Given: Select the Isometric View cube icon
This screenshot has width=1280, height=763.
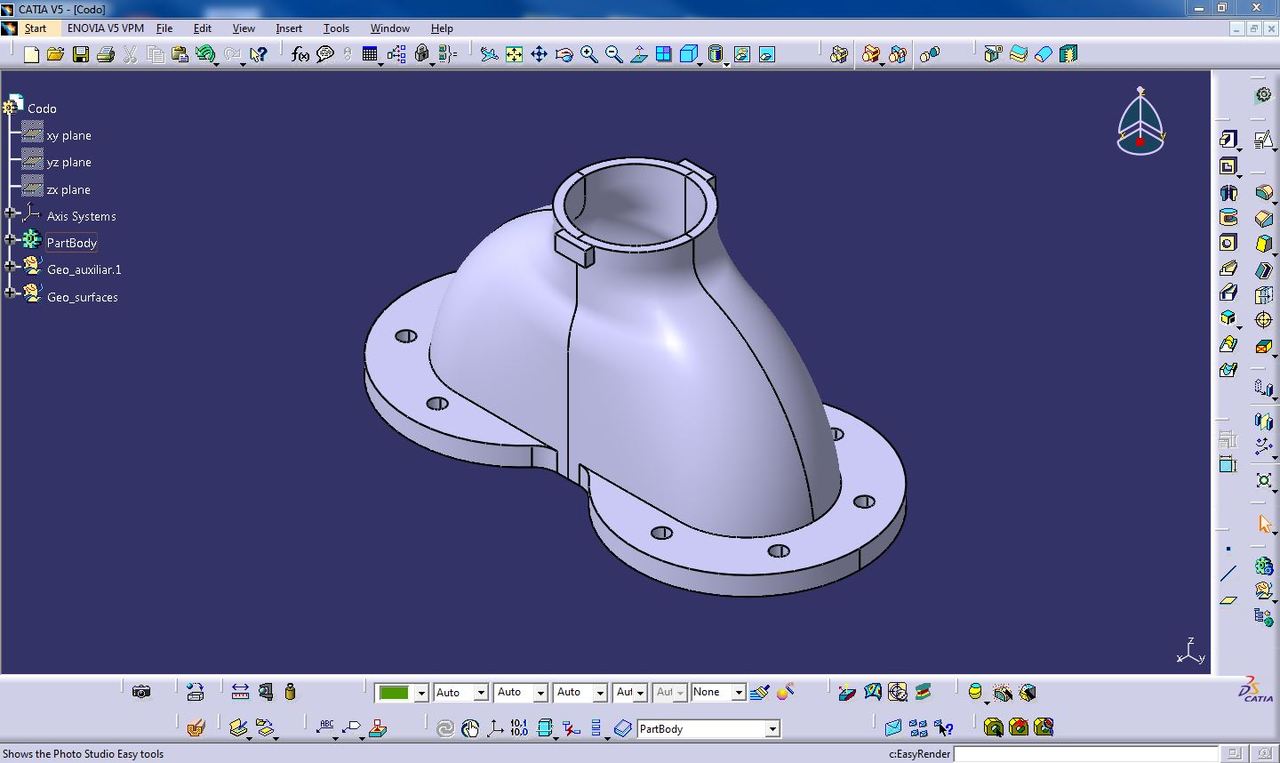Looking at the screenshot, I should 689,54.
